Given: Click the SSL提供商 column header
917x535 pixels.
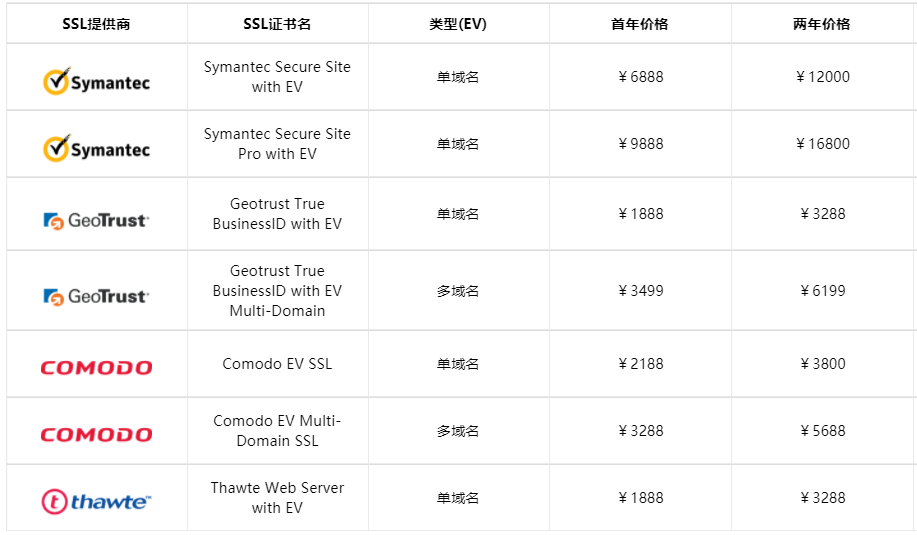Looking at the screenshot, I should coord(96,24).
